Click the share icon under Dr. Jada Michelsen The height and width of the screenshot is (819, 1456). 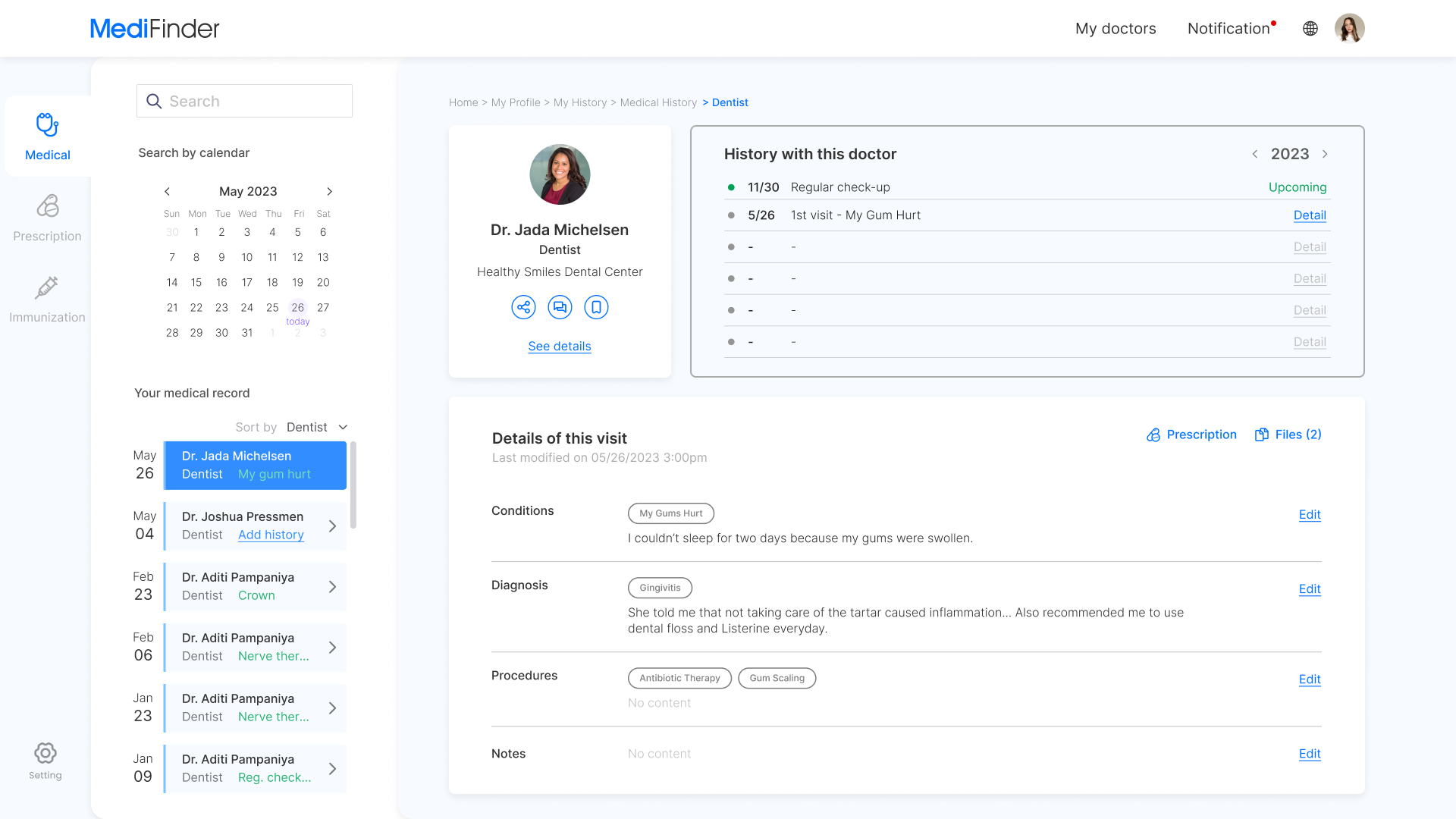point(523,307)
